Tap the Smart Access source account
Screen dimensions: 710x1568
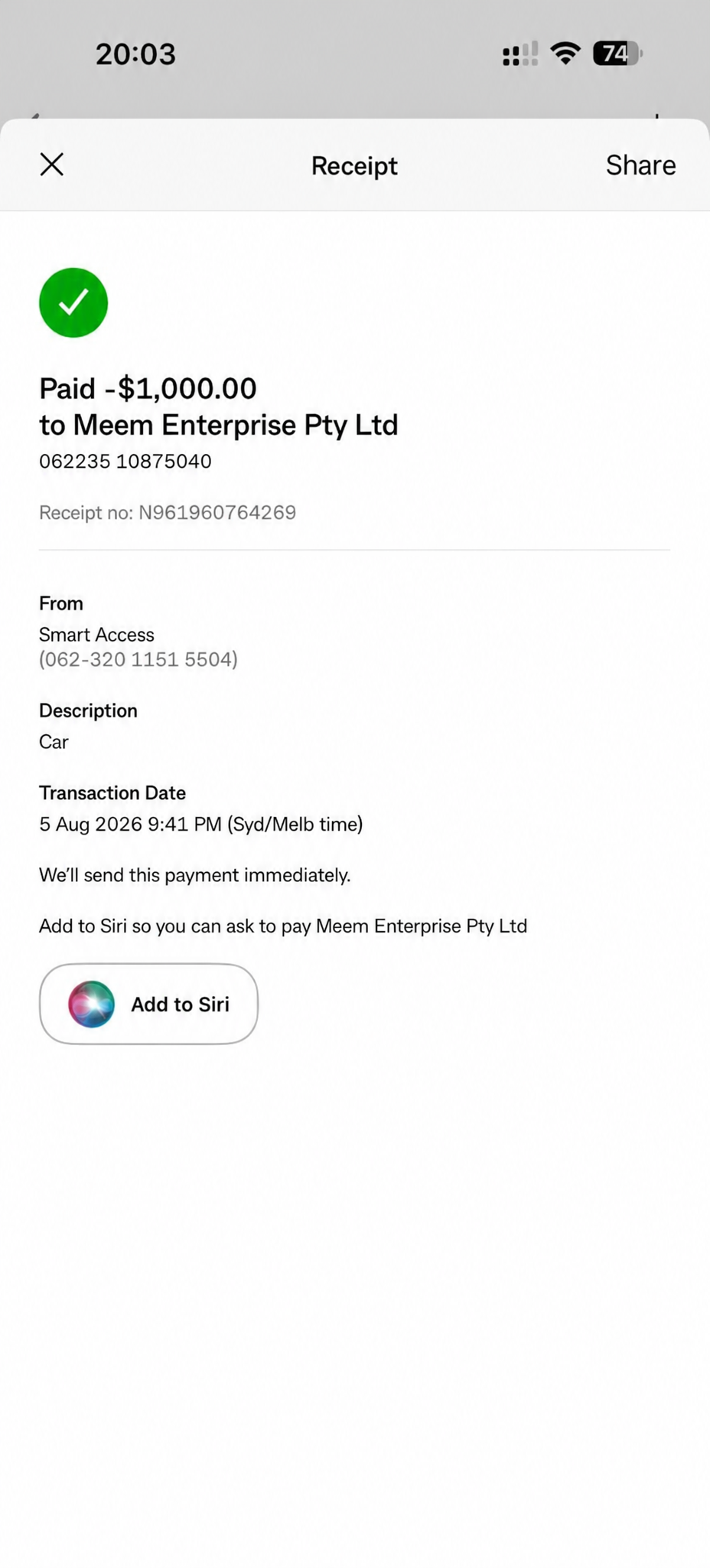(x=96, y=635)
